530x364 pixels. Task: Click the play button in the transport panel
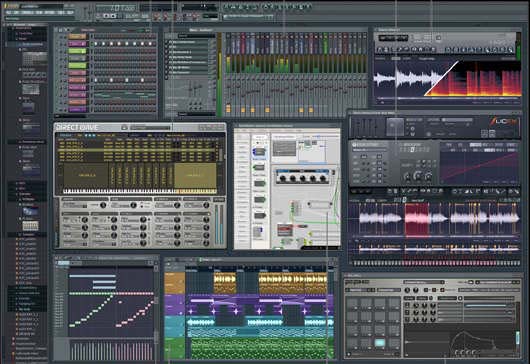106,16
